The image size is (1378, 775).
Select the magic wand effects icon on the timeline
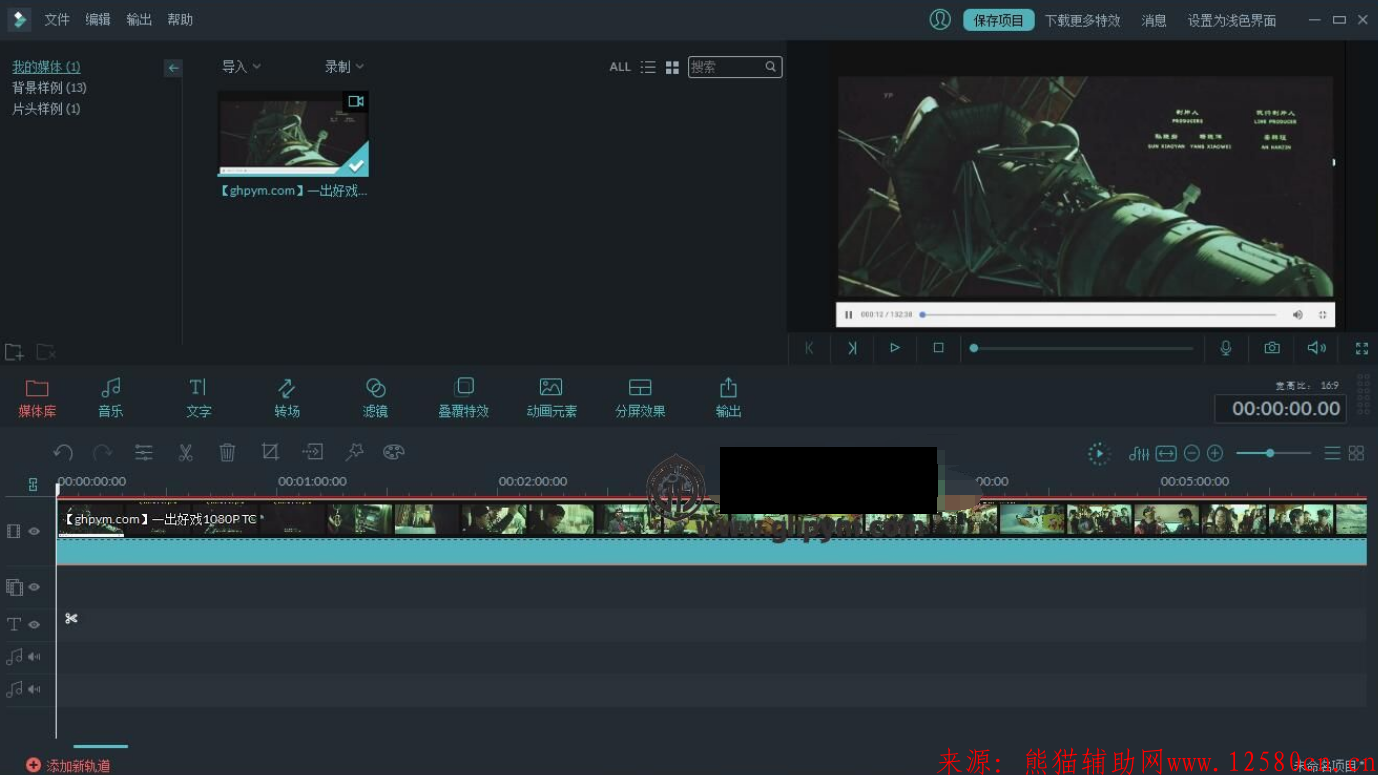[x=354, y=452]
